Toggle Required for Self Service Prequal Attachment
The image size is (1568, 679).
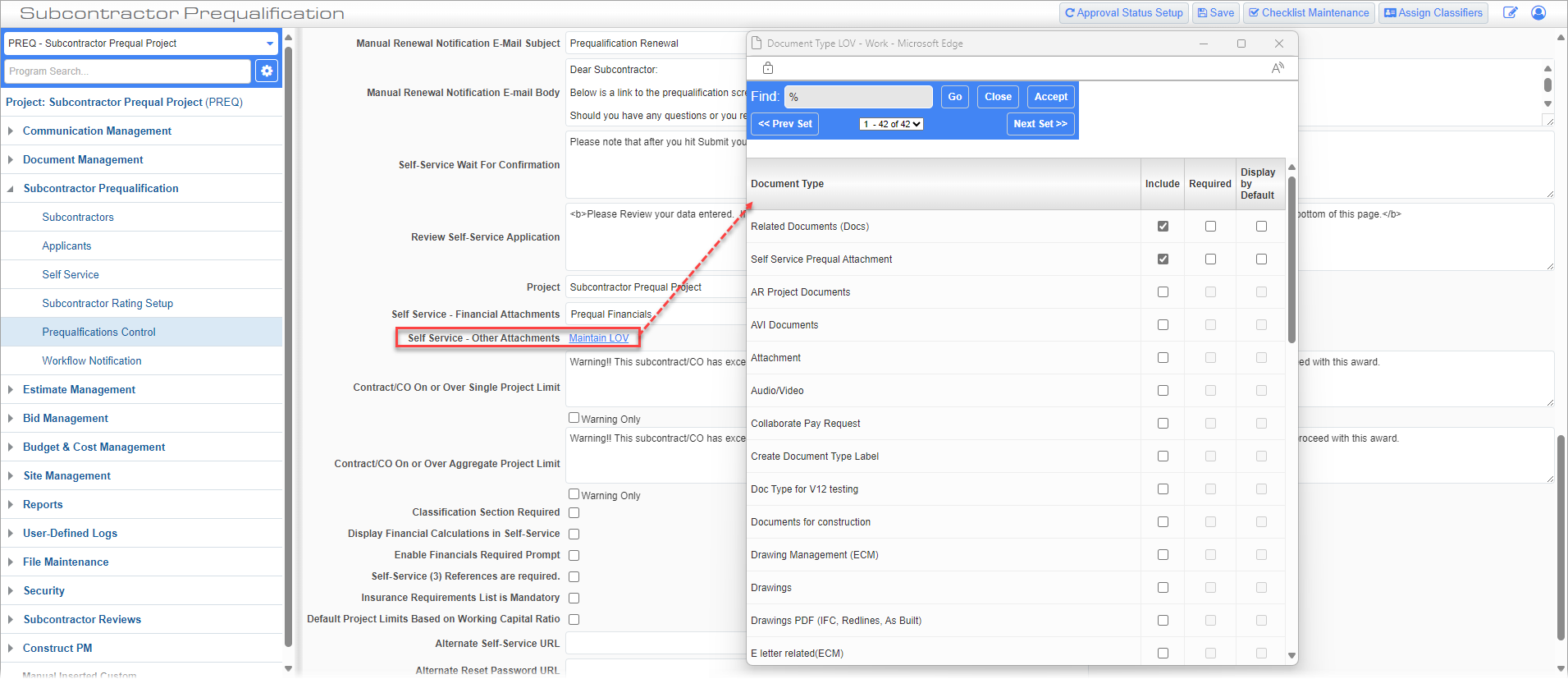pyautogui.click(x=1210, y=259)
